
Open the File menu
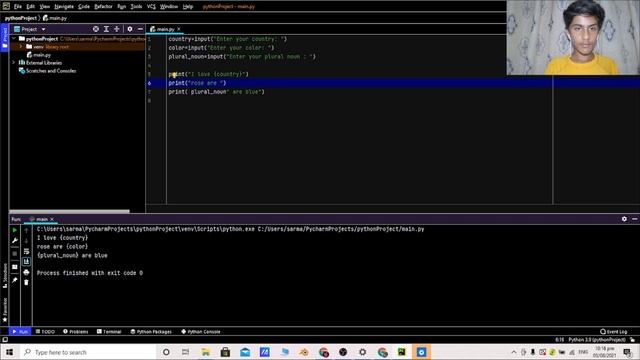click(x=18, y=7)
